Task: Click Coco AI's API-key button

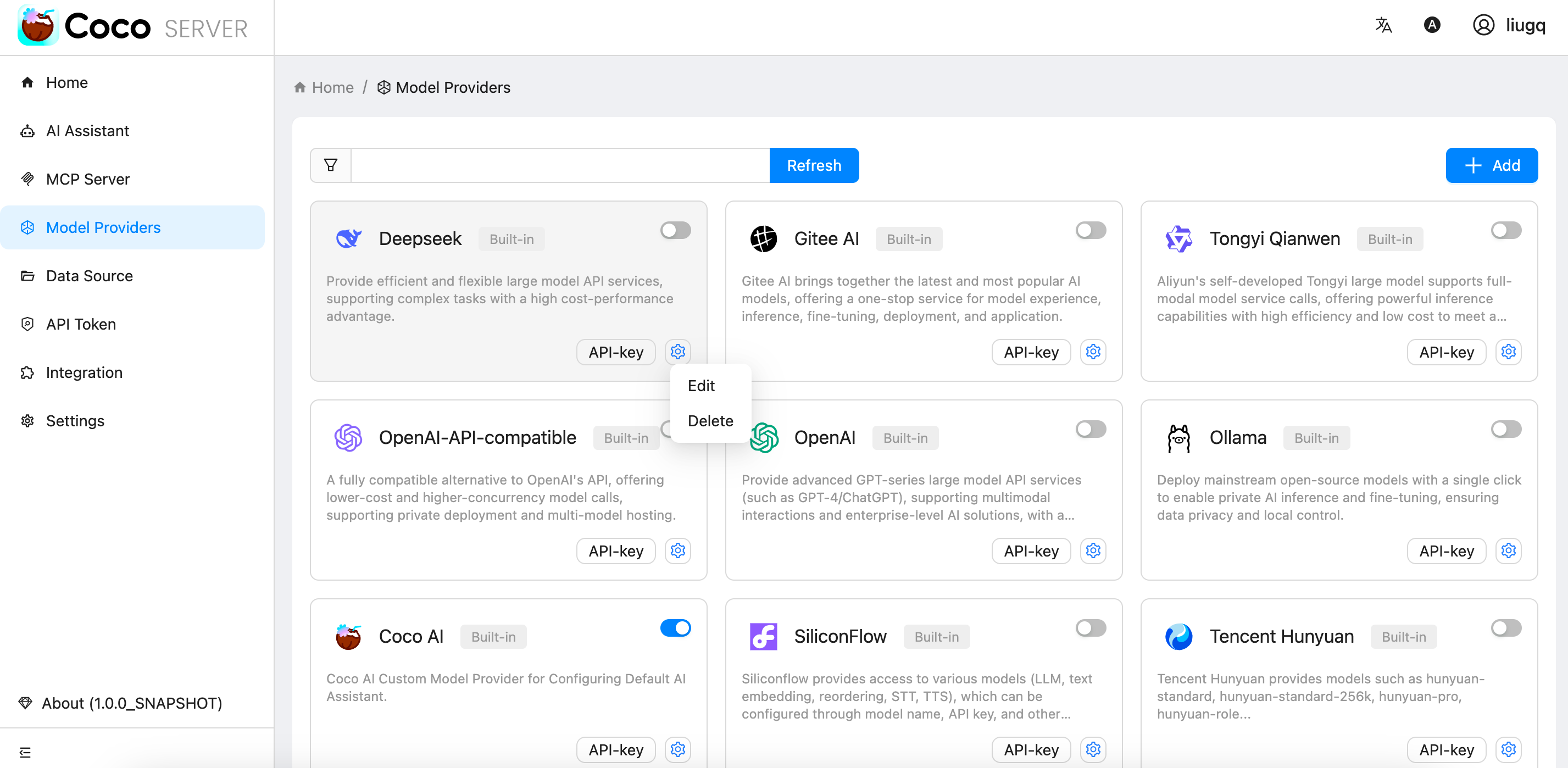Action: 615,749
